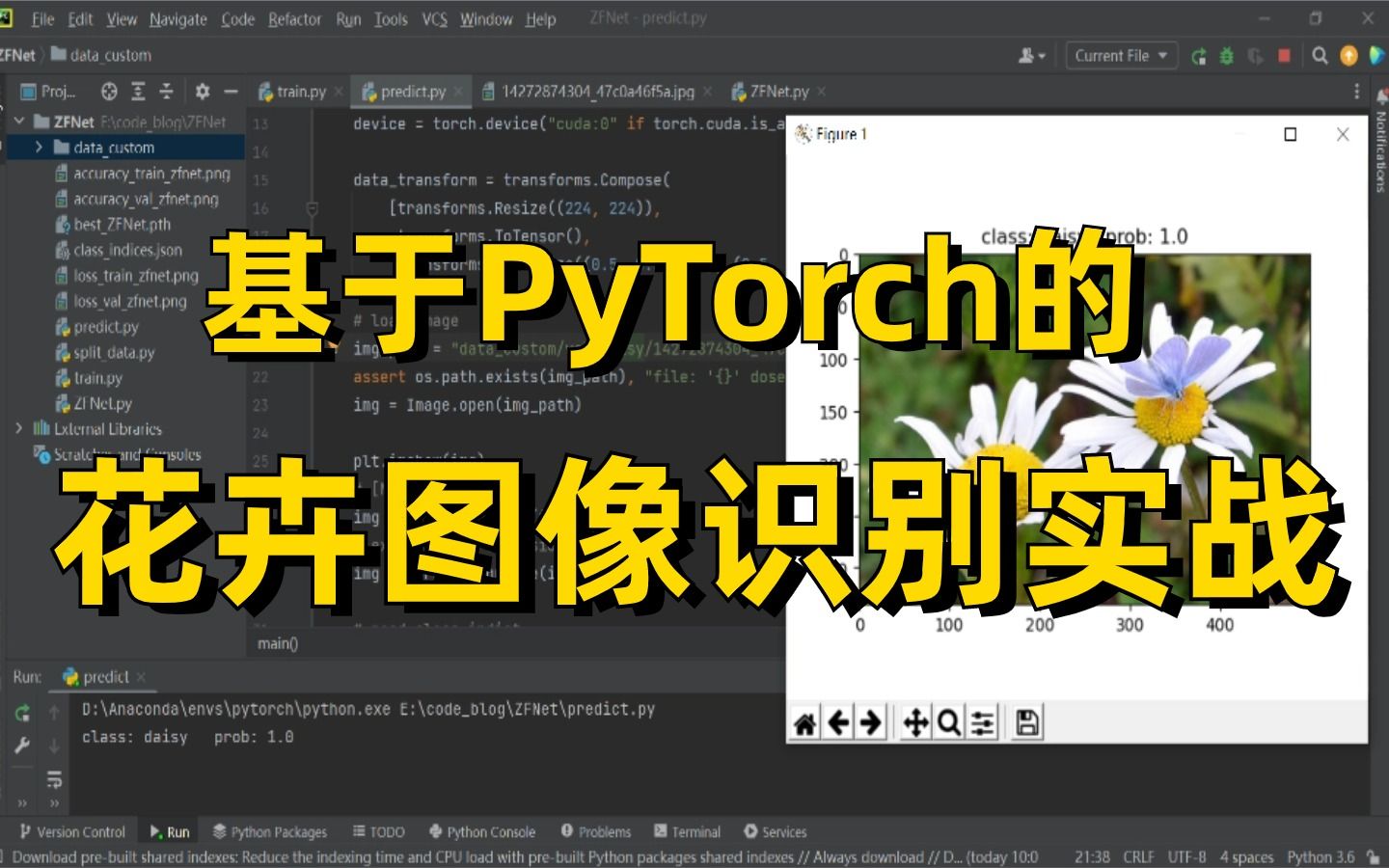Viewport: 1389px width, 868px height.
Task: Open Search Everywhere magnifier in the top toolbar
Action: click(1320, 56)
